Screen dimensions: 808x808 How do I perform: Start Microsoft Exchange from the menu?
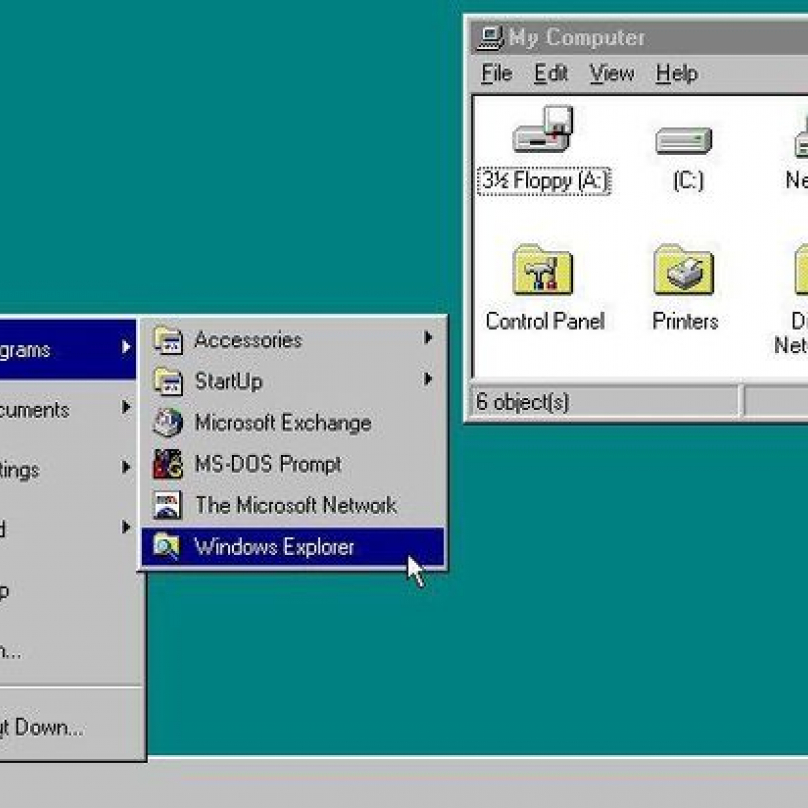point(293,423)
